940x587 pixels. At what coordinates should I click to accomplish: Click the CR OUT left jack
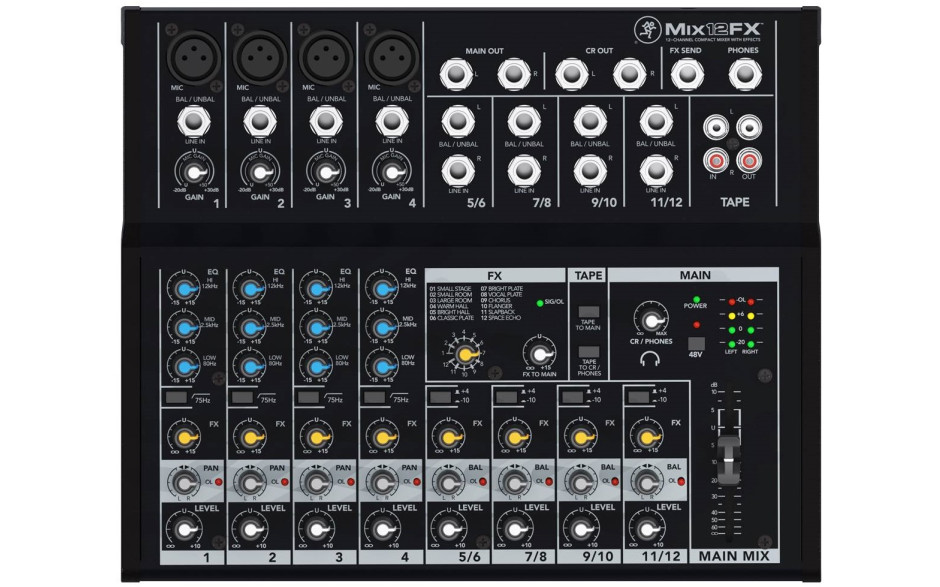point(571,74)
